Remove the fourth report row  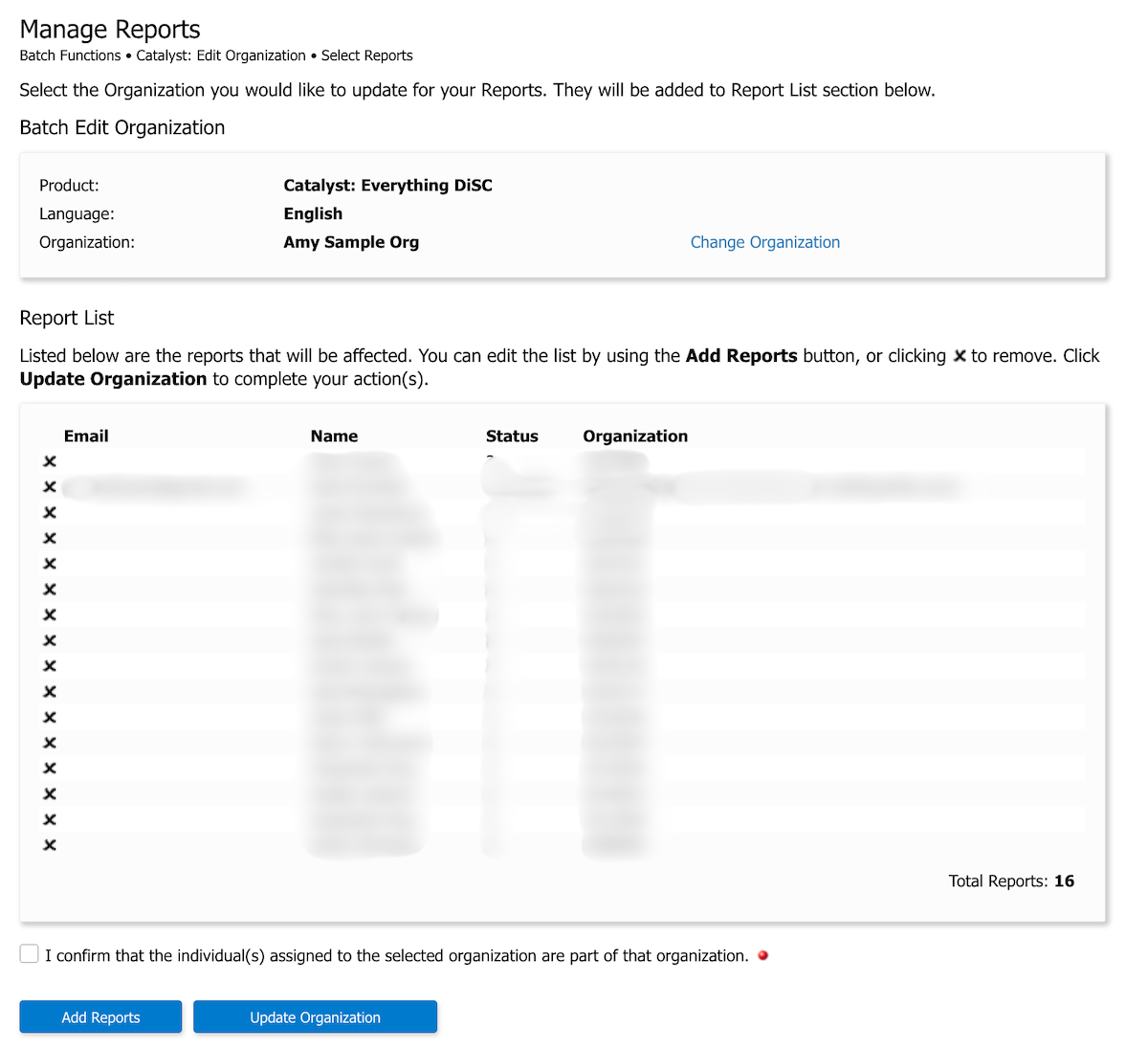coord(50,538)
